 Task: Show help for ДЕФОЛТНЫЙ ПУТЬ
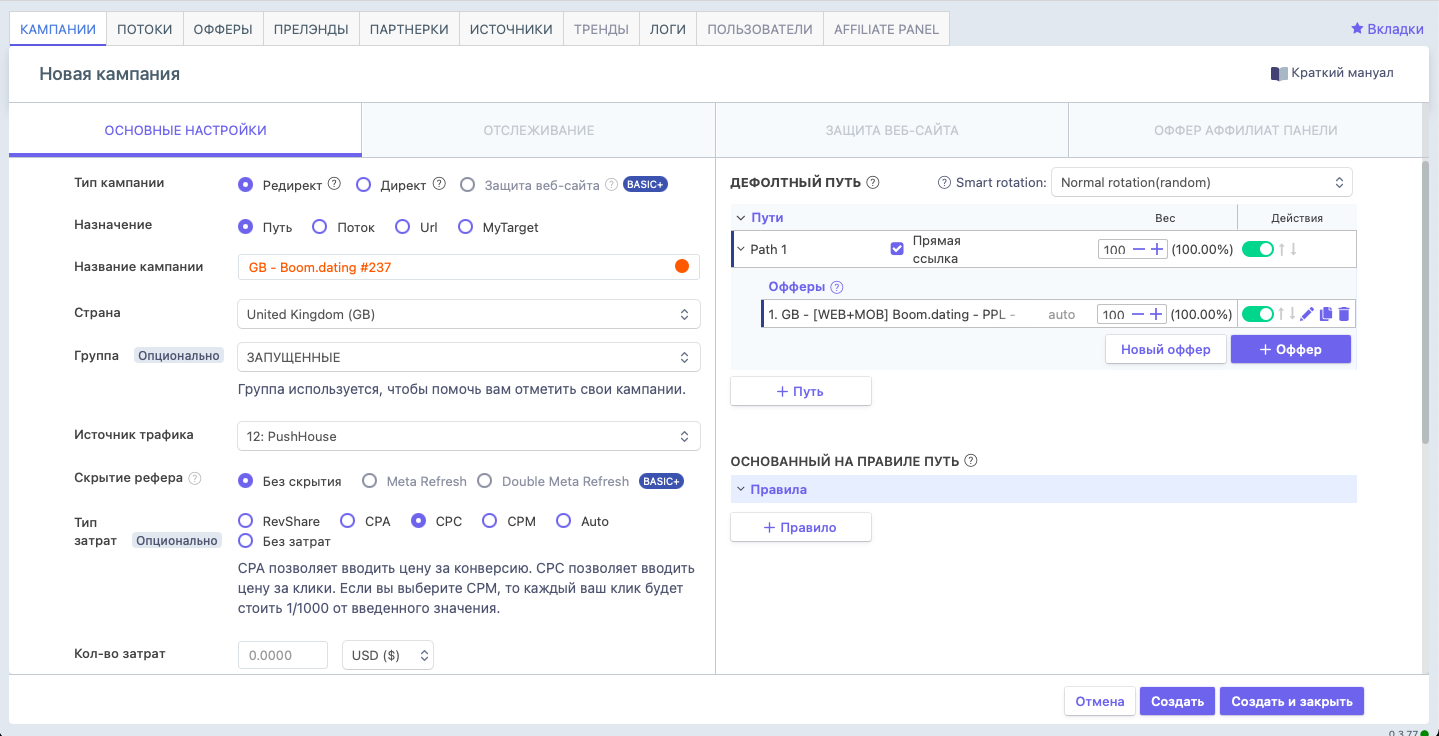coord(873,182)
